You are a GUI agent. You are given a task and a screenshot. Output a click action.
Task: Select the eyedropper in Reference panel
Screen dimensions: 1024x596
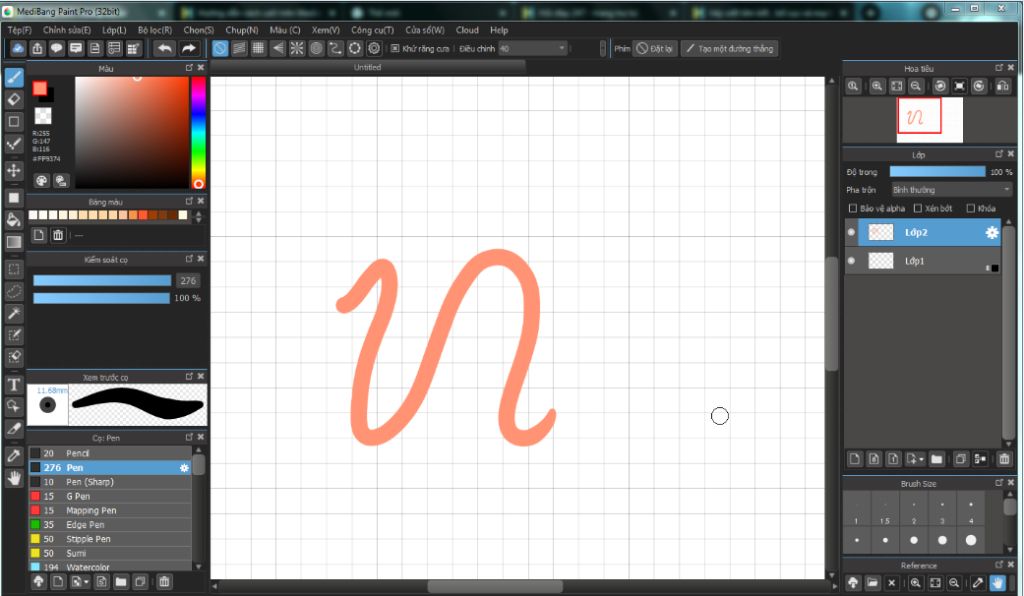(978, 582)
